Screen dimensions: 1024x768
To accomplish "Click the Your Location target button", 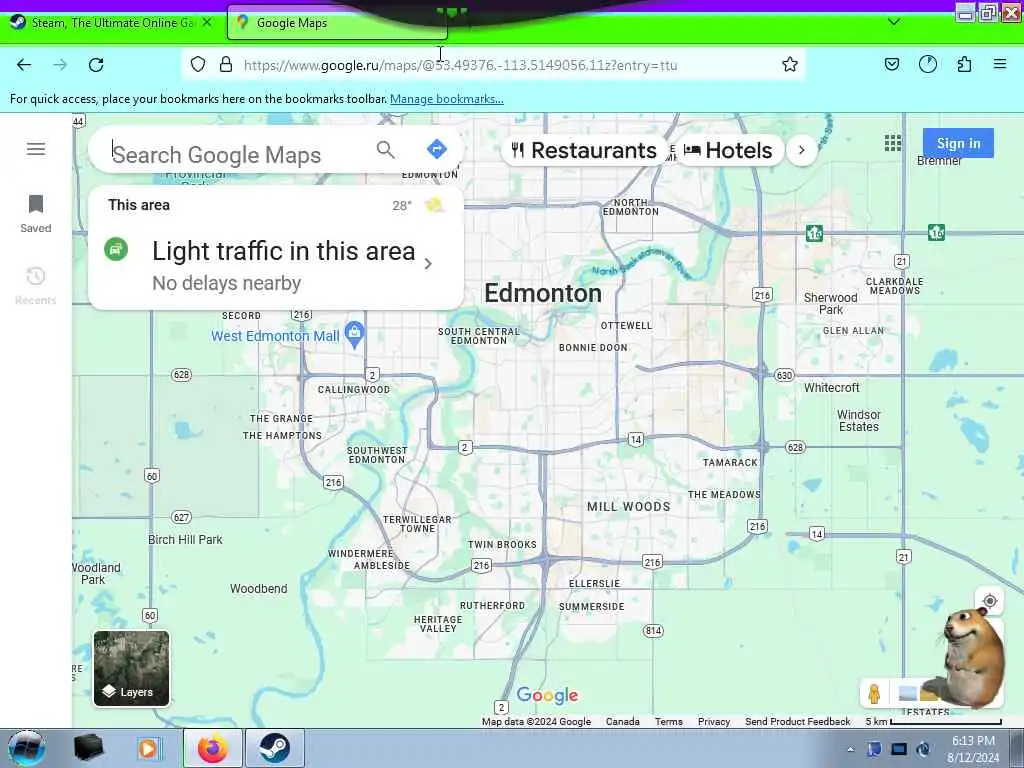I will pyautogui.click(x=989, y=601).
